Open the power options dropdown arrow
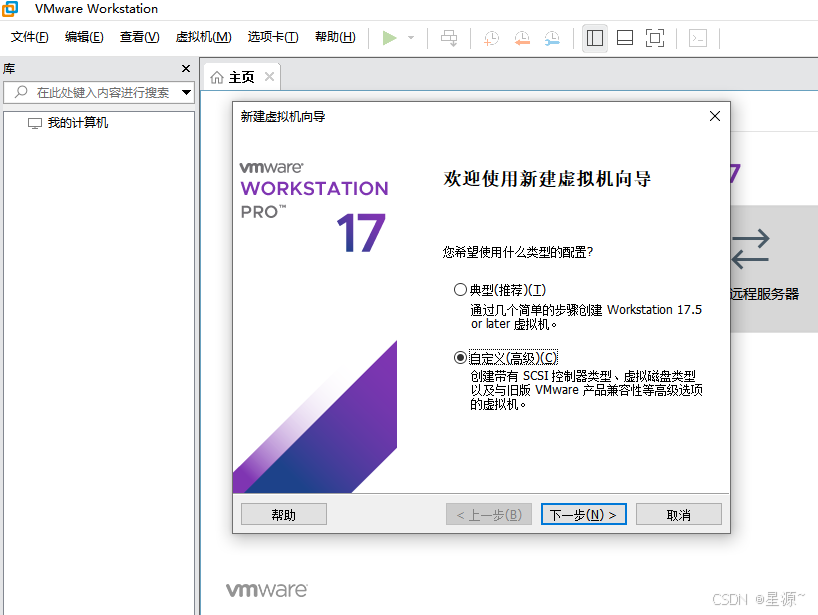818x615 pixels. 411,38
